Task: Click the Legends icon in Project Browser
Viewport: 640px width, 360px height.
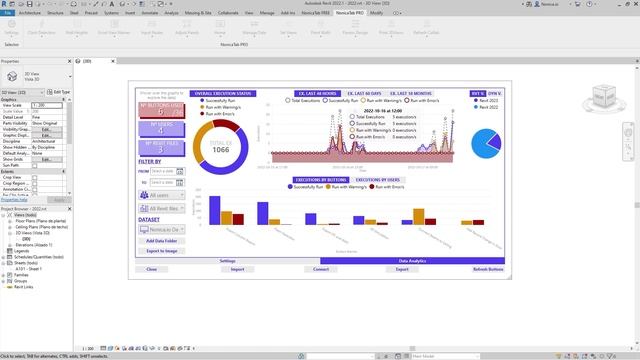Action: pos(10,251)
